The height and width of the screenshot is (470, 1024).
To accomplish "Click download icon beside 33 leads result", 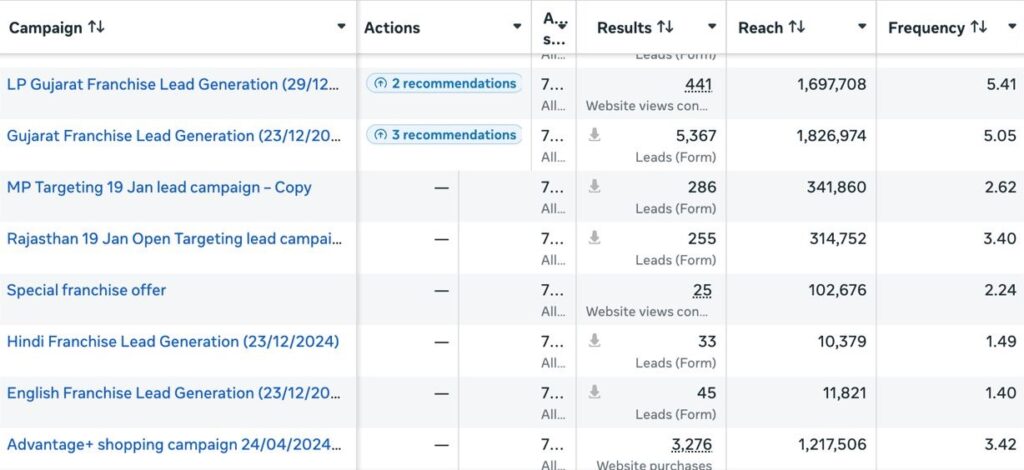I will point(594,341).
